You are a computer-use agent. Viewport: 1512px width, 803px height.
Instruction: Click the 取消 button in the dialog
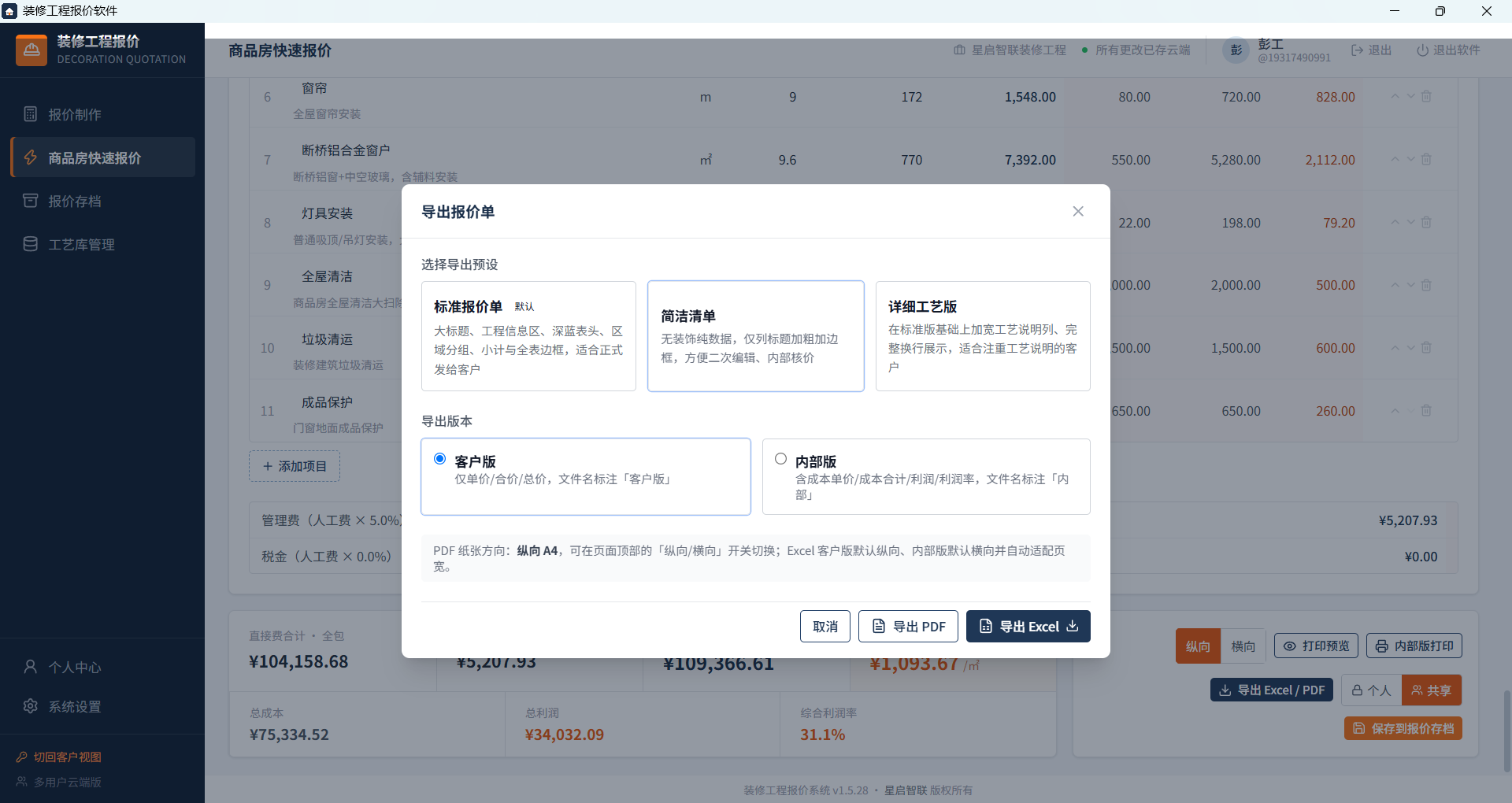[x=825, y=627]
